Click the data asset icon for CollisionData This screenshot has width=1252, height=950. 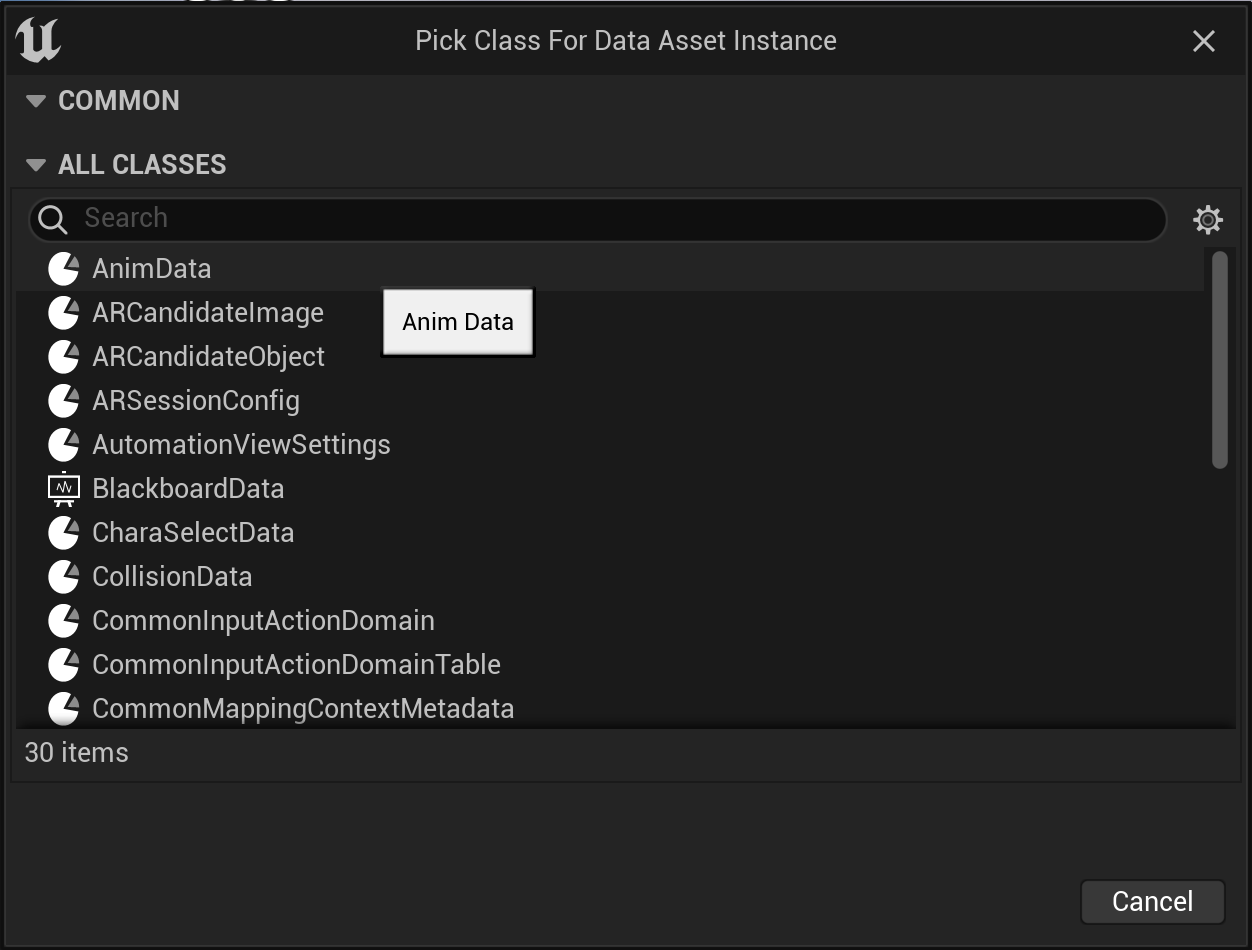tap(63, 576)
